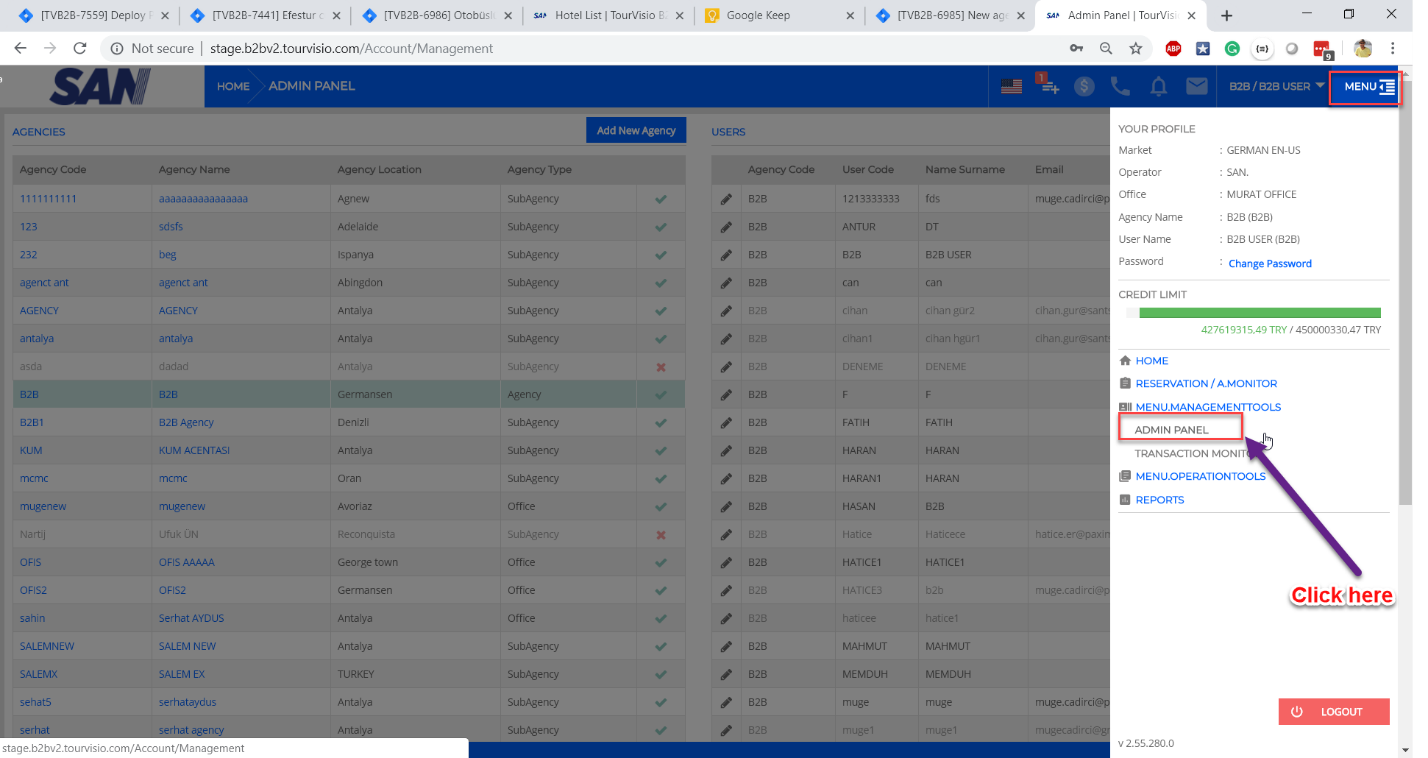The height and width of the screenshot is (758, 1428).
Task: Open the envelope messages icon
Action: [x=1196, y=87]
